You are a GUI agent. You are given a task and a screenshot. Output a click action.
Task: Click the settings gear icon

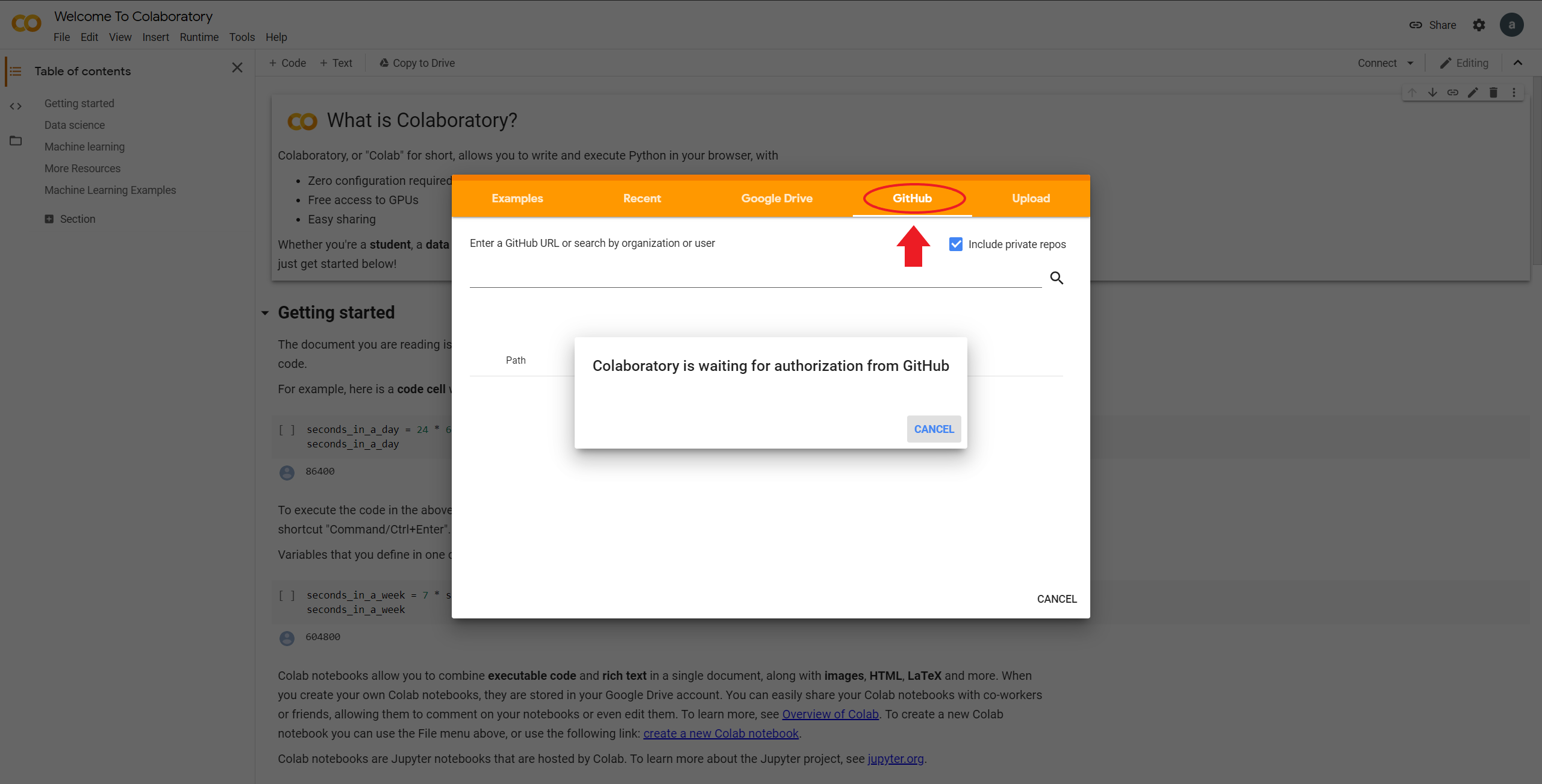coord(1479,24)
